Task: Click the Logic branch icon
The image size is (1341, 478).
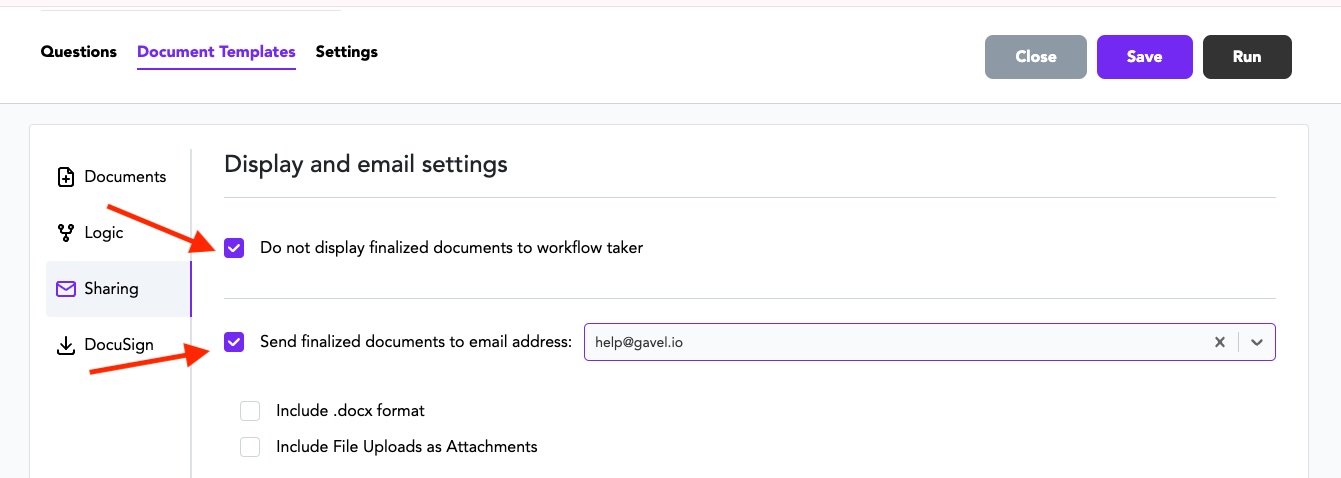Action: [66, 233]
